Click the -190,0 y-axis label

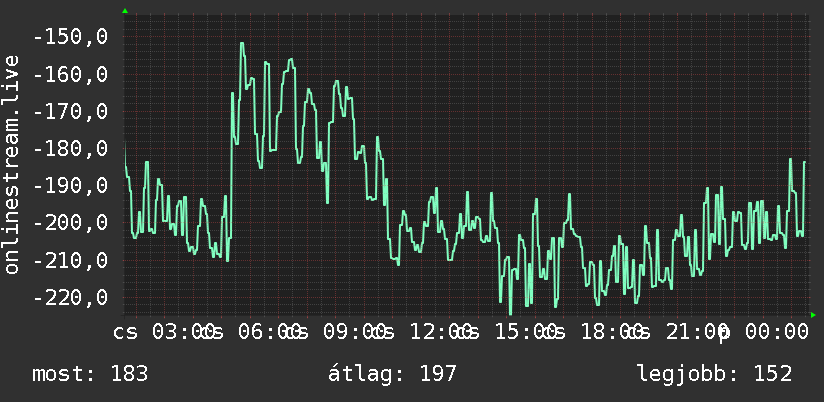pos(71,185)
